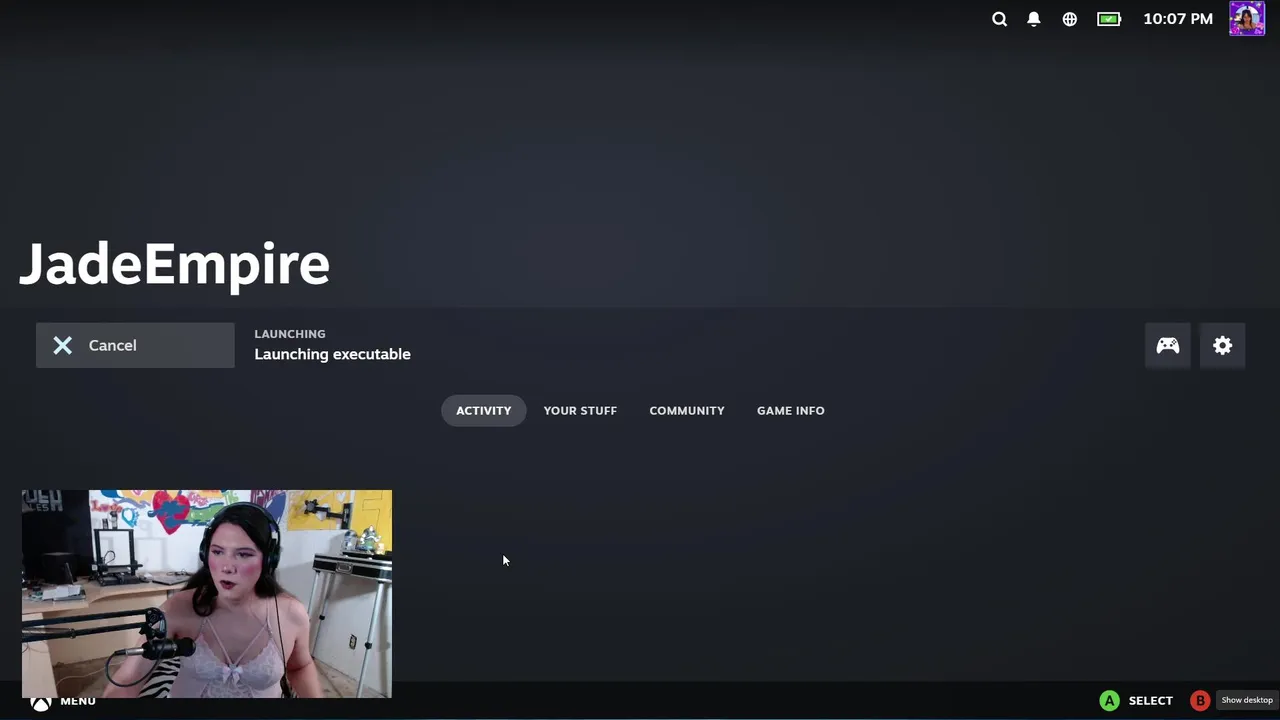
Task: Switch to the Your Stuff tab
Action: [580, 410]
